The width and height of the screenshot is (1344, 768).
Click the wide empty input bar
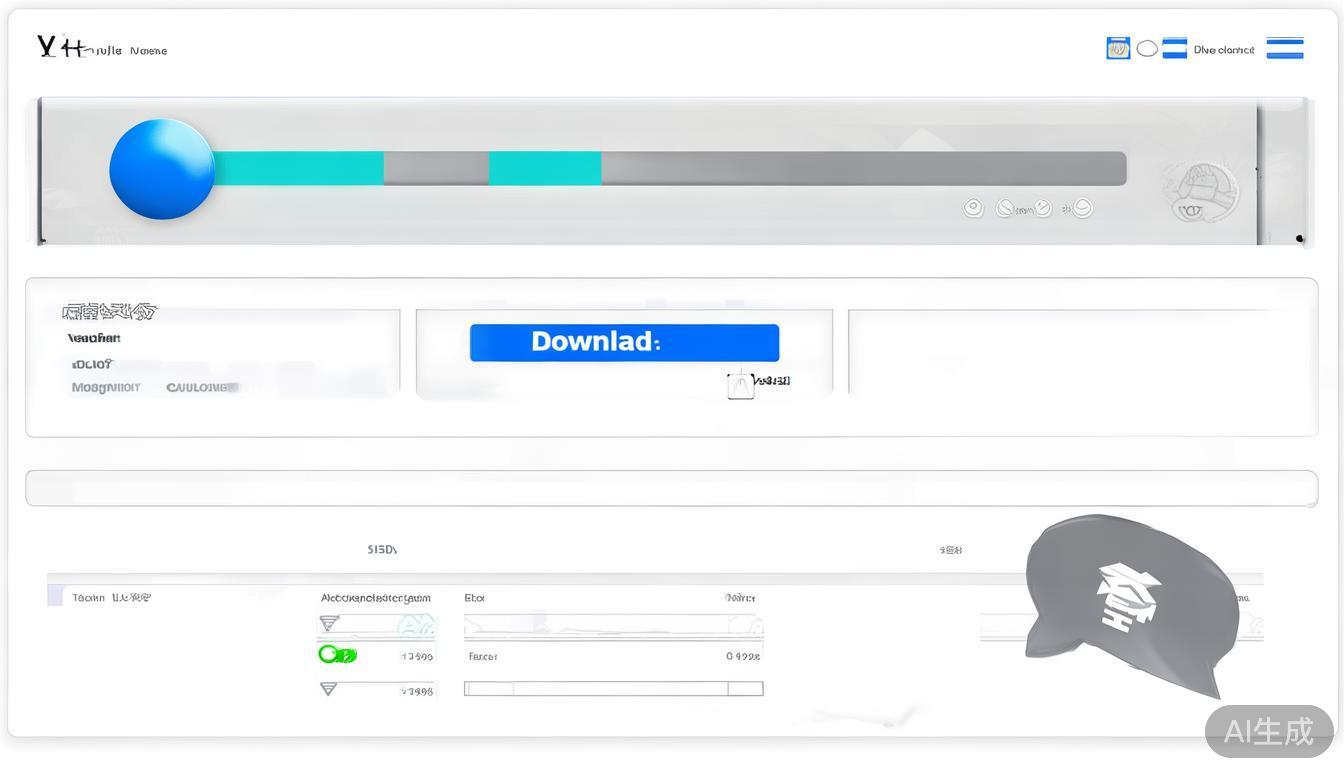click(671, 488)
